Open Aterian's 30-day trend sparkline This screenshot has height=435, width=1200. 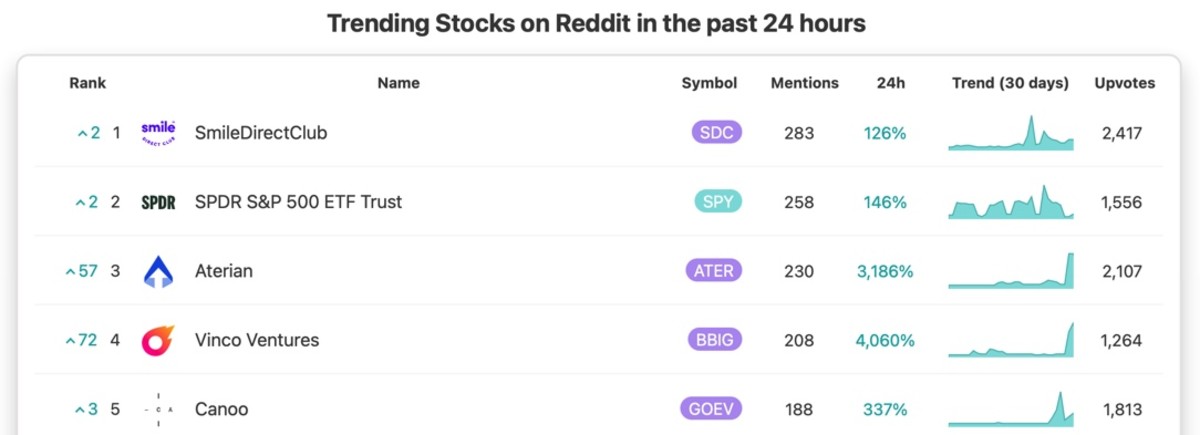coord(1011,271)
